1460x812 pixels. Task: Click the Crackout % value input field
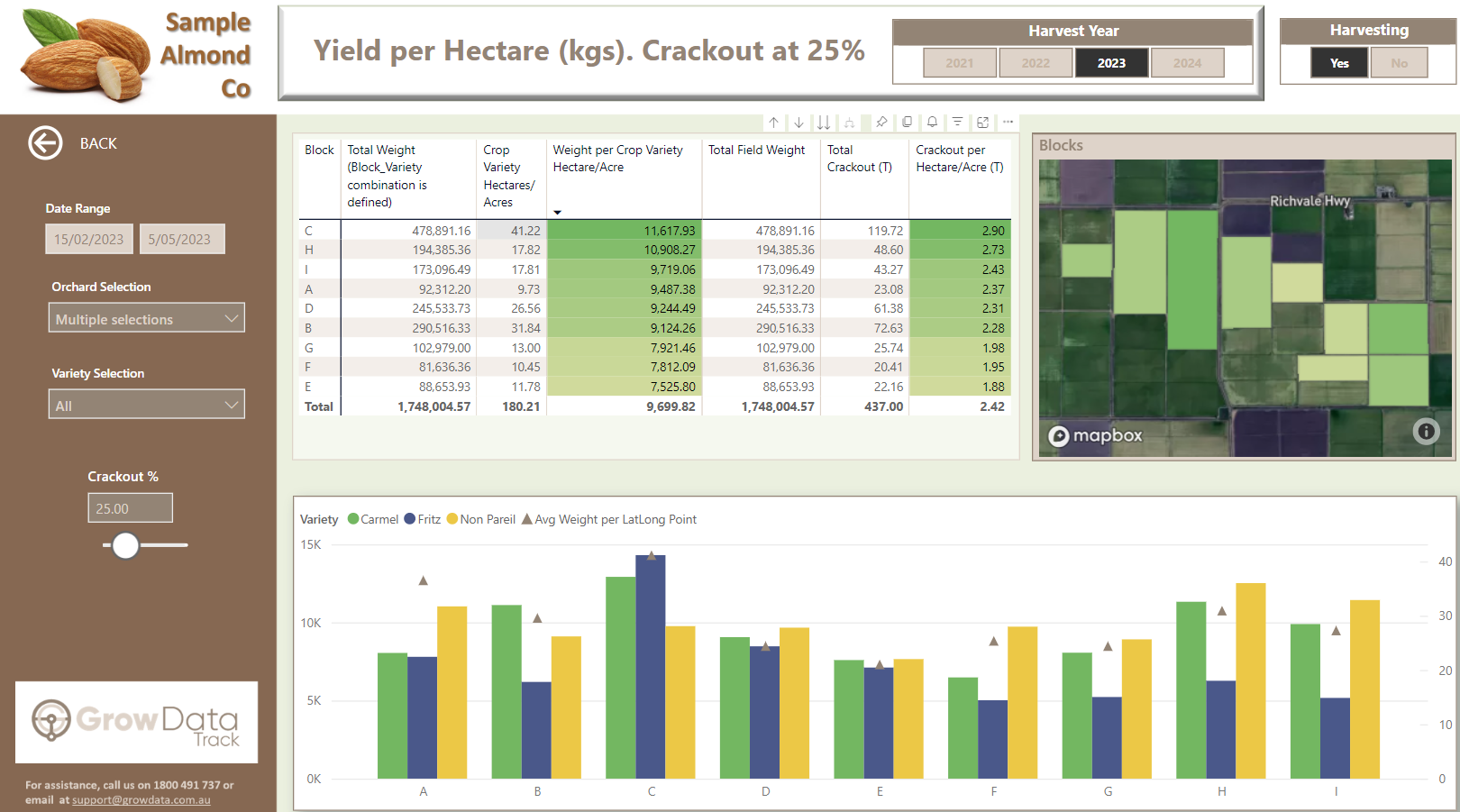(130, 508)
